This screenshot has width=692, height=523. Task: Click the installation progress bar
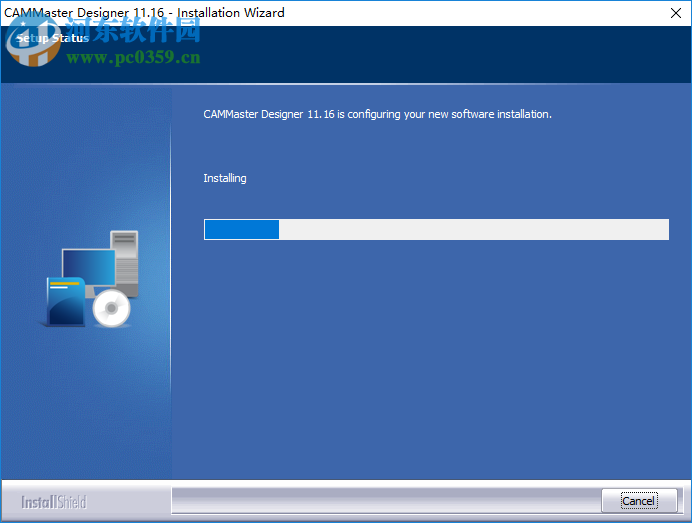(x=436, y=230)
